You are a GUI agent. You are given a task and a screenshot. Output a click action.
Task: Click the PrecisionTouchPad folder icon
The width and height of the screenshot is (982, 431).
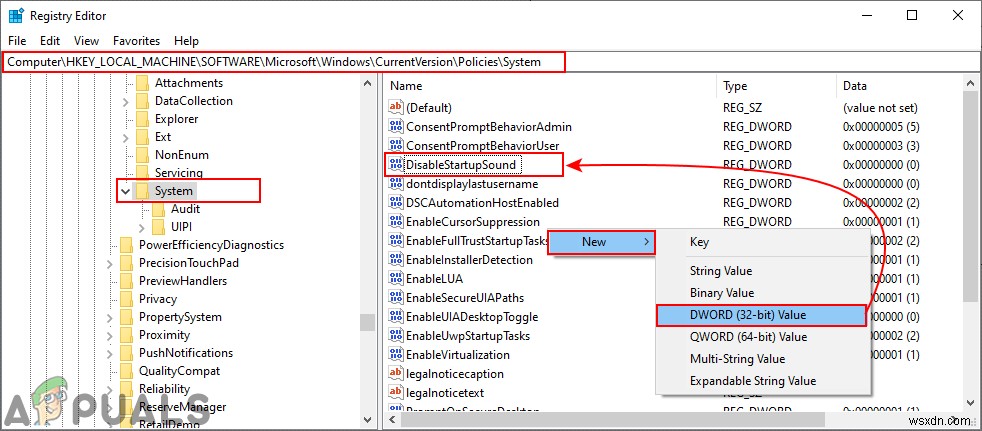[x=127, y=262]
